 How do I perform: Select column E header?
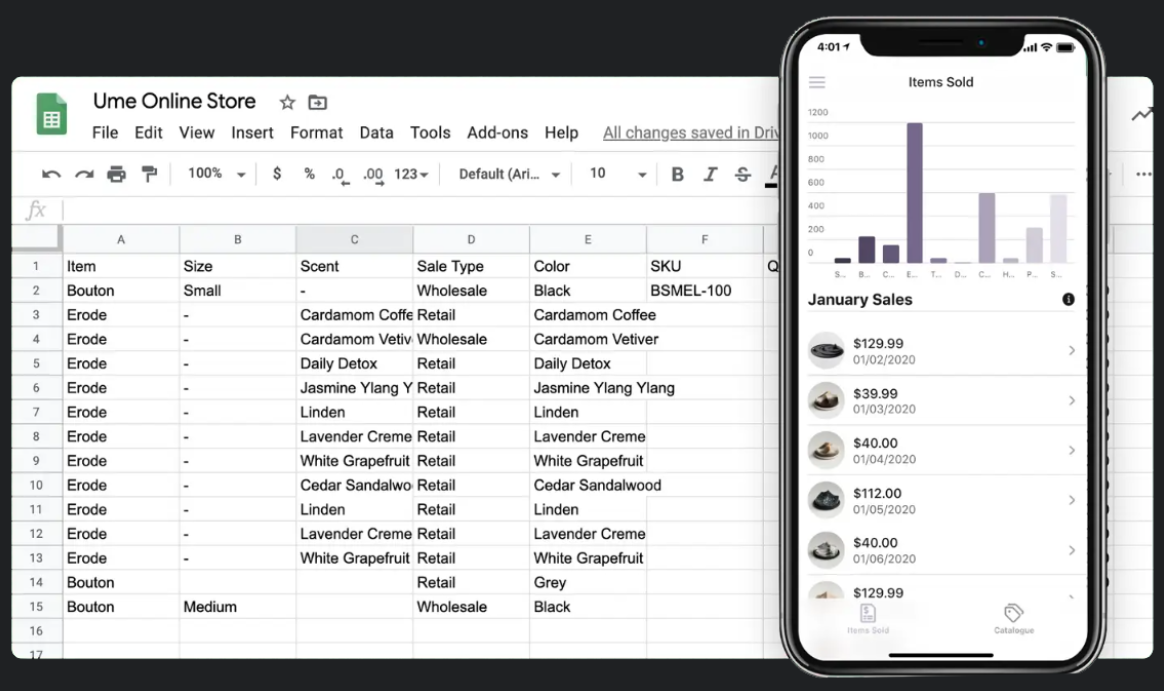pyautogui.click(x=588, y=240)
